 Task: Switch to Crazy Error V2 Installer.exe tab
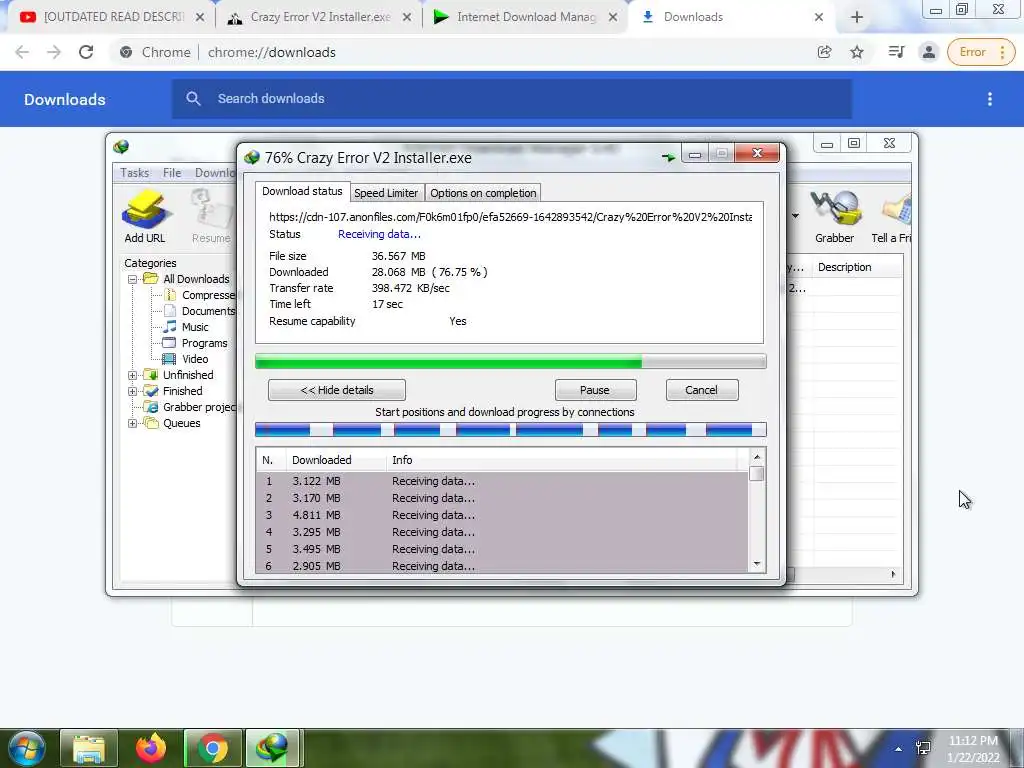pos(319,17)
